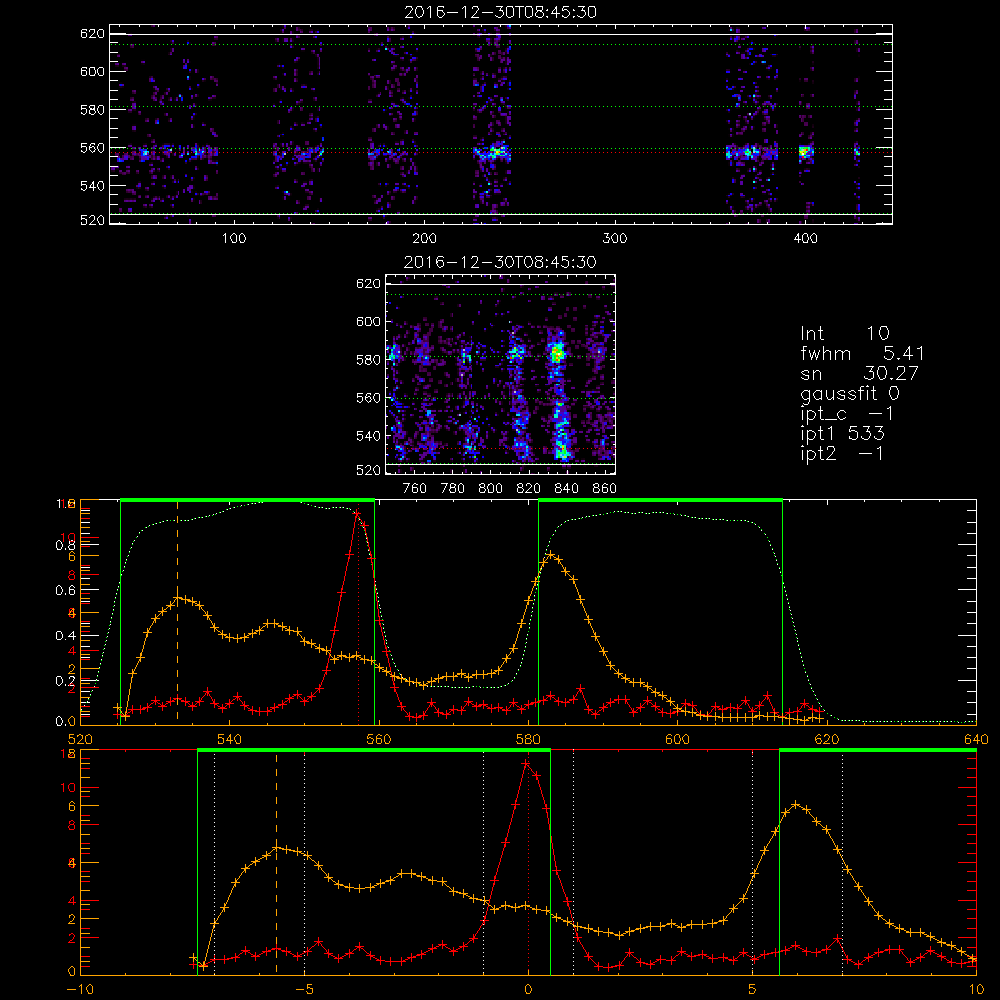Click x-axis label 800 on middle image
The image size is (1000, 1000).
pyautogui.click(x=490, y=489)
